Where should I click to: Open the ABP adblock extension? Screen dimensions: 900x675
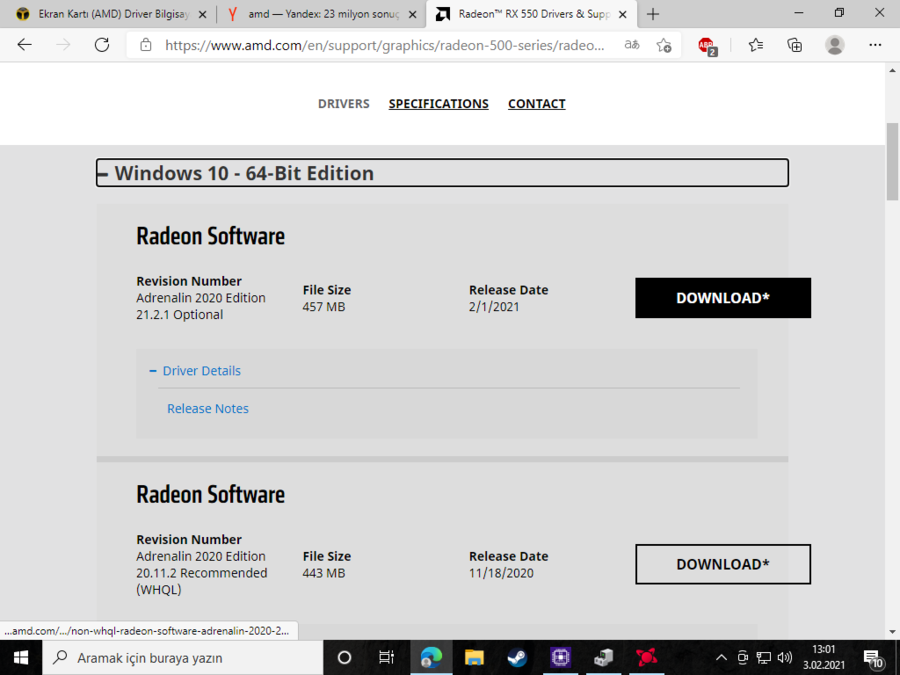pyautogui.click(x=707, y=46)
